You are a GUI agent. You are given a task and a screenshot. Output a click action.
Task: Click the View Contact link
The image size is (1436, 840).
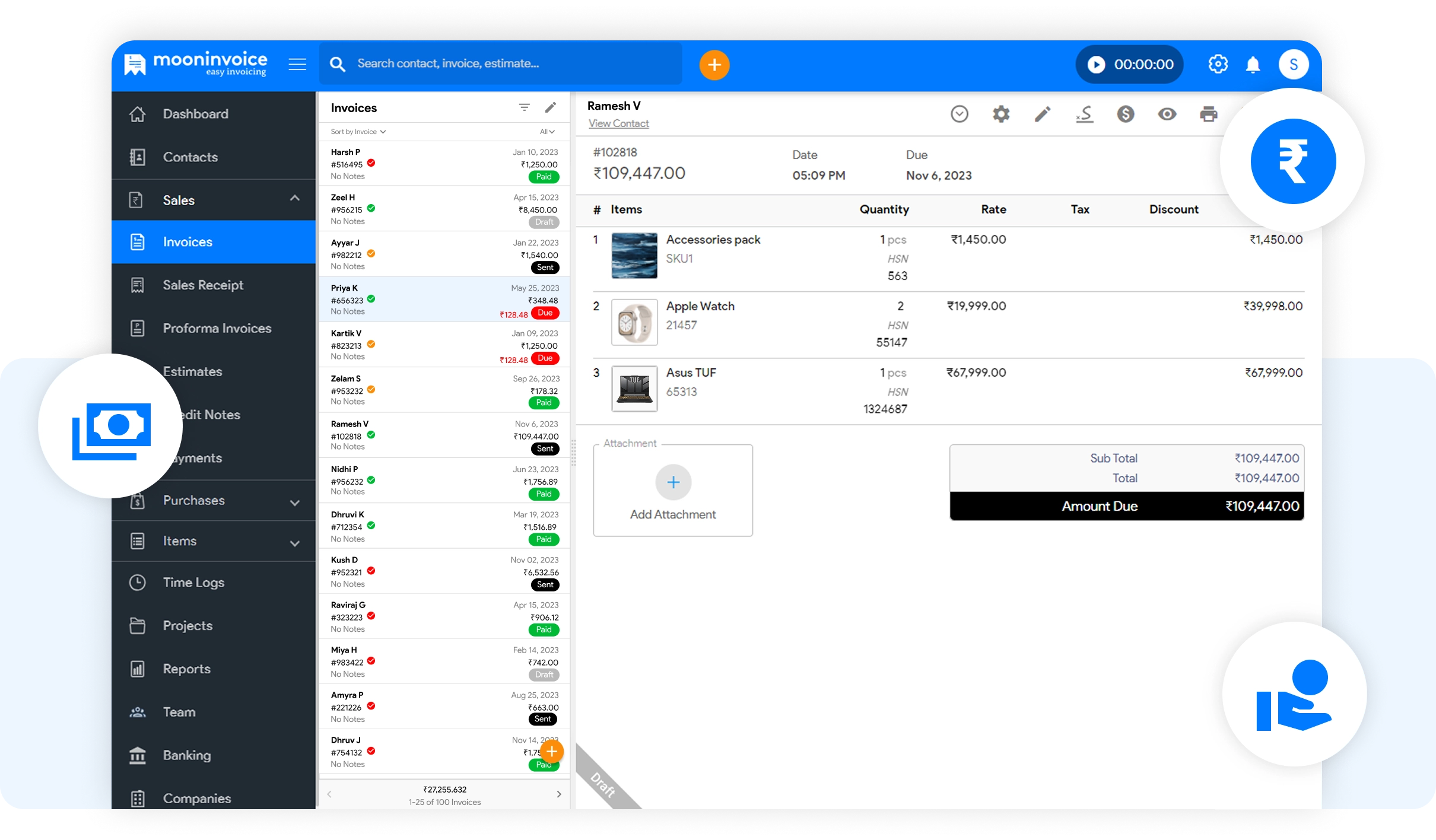pyautogui.click(x=618, y=123)
